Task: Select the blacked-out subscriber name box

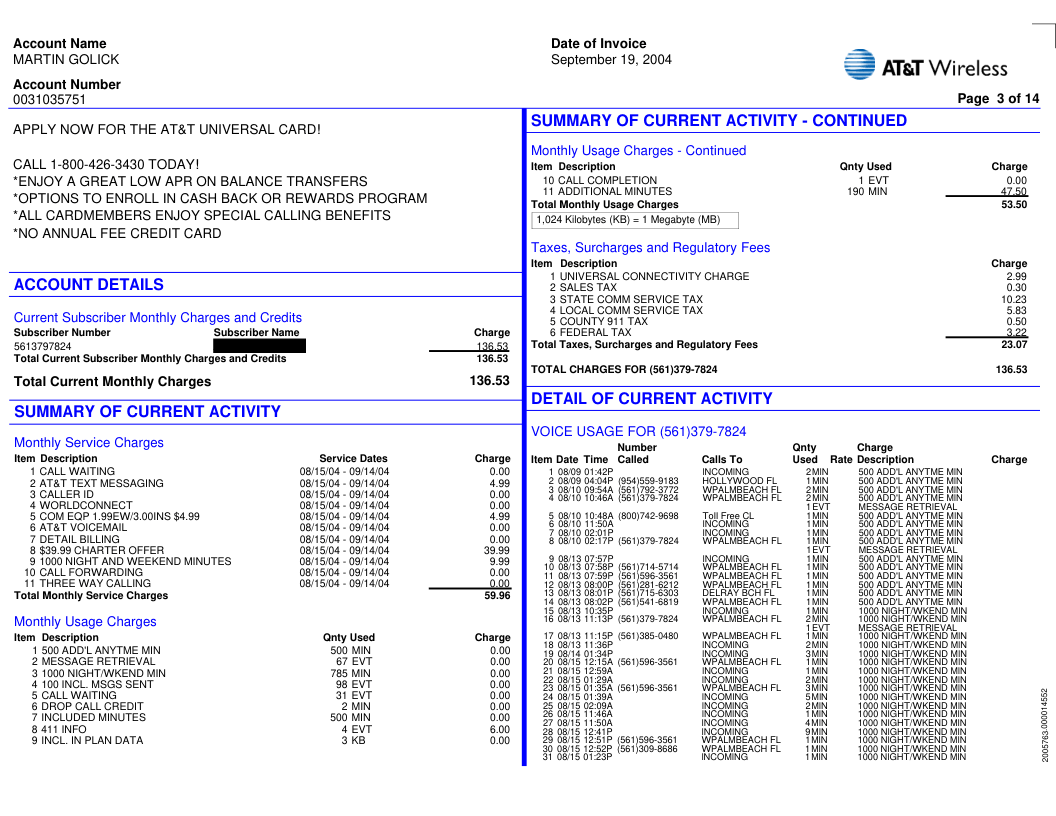Action: (259, 346)
